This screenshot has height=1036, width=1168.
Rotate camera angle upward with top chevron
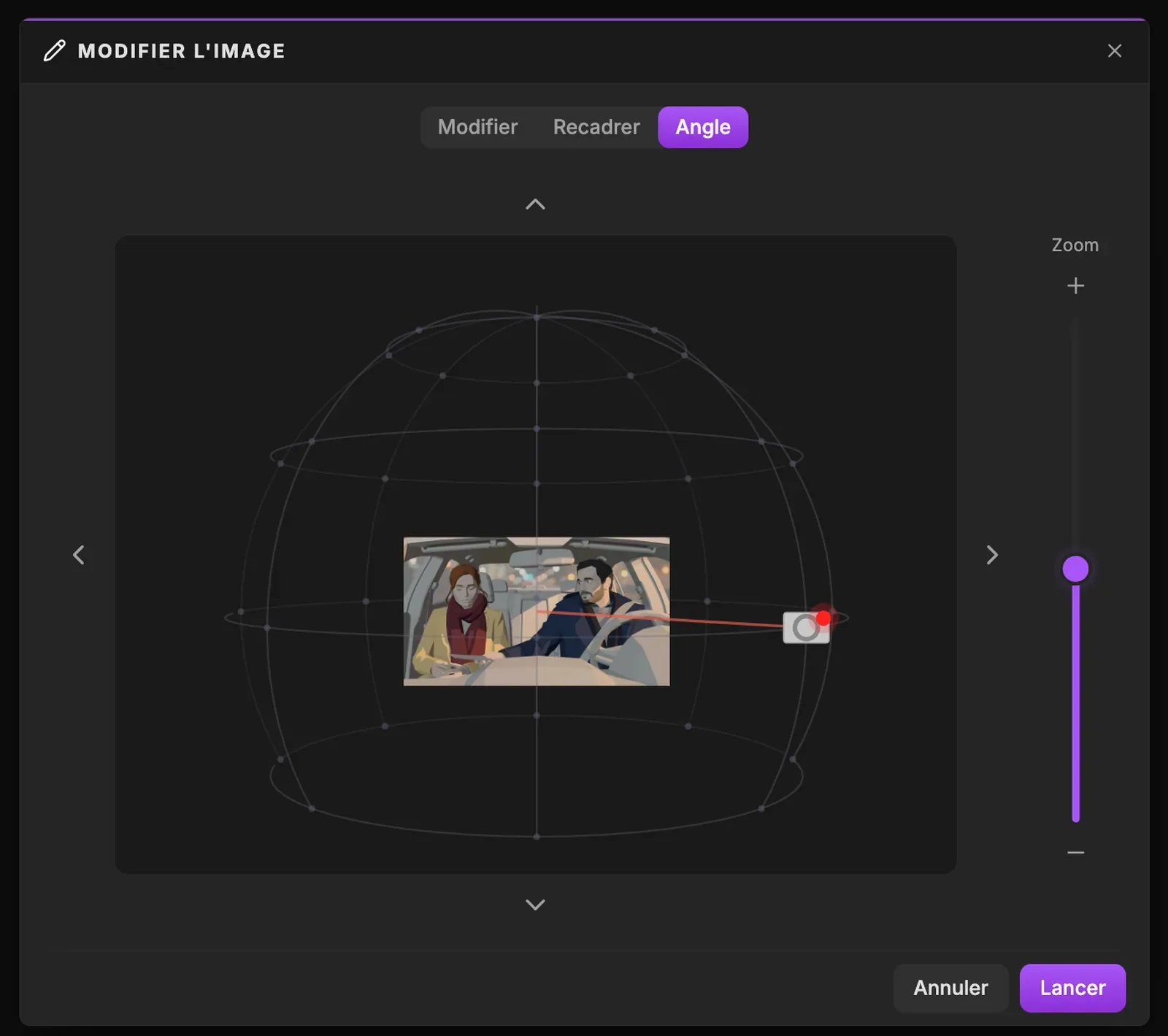coord(535,204)
